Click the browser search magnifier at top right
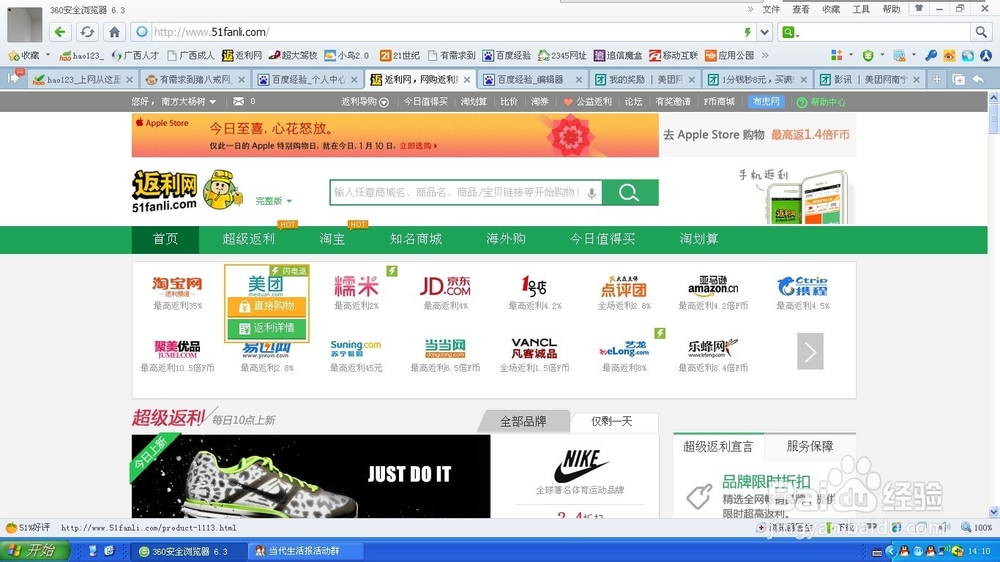 tap(980, 32)
